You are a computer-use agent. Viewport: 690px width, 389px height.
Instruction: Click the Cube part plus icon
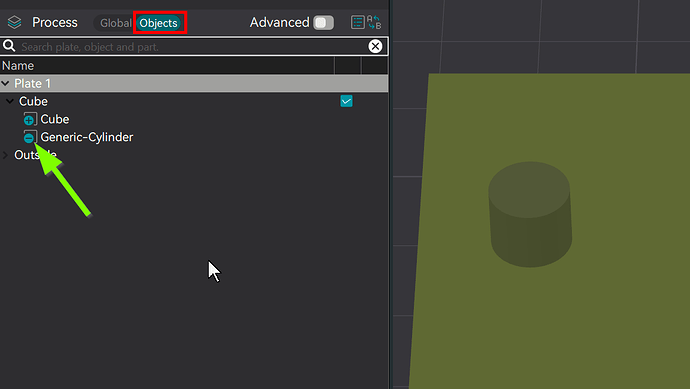(30, 119)
